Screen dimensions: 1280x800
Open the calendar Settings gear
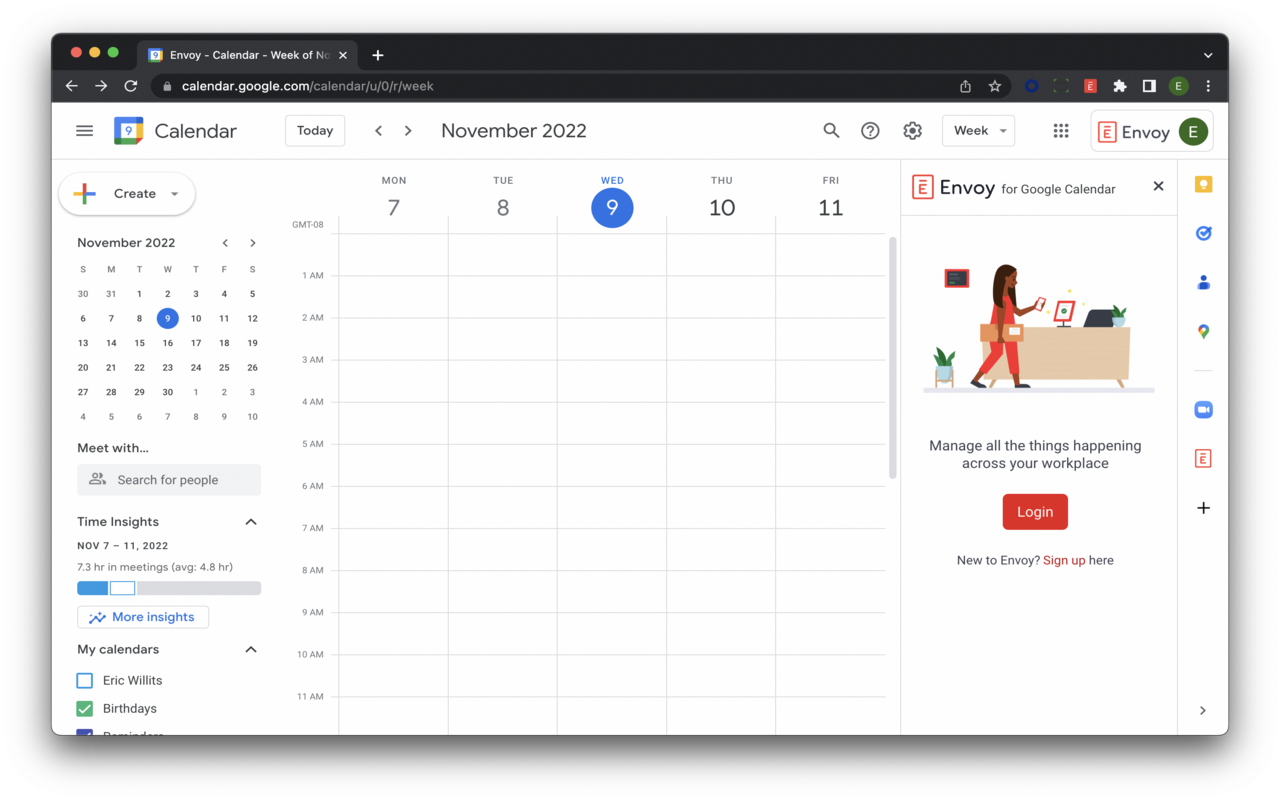pos(912,130)
